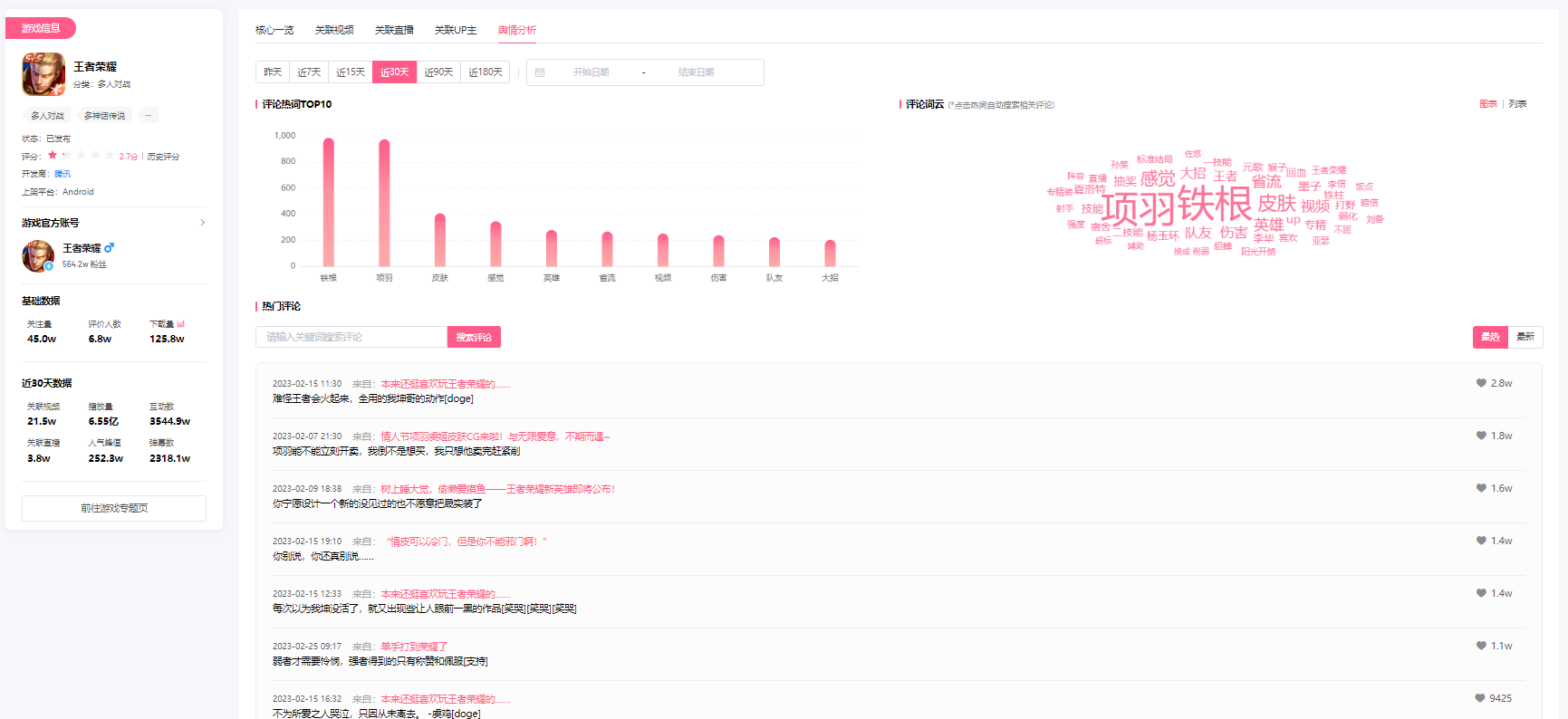Screen dimensions: 1568x719
Task: Click the heart icon with 9425 likes
Action: [x=1480, y=698]
